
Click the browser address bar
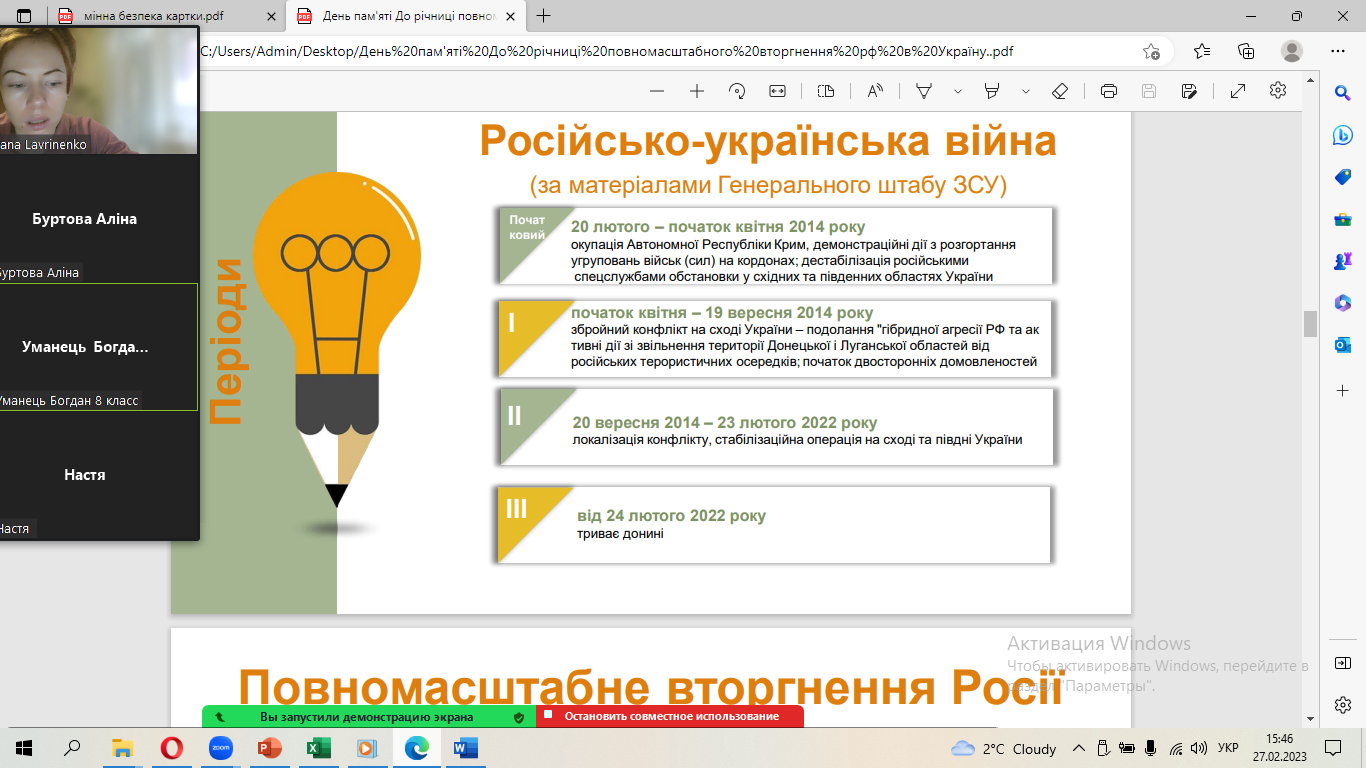point(650,52)
